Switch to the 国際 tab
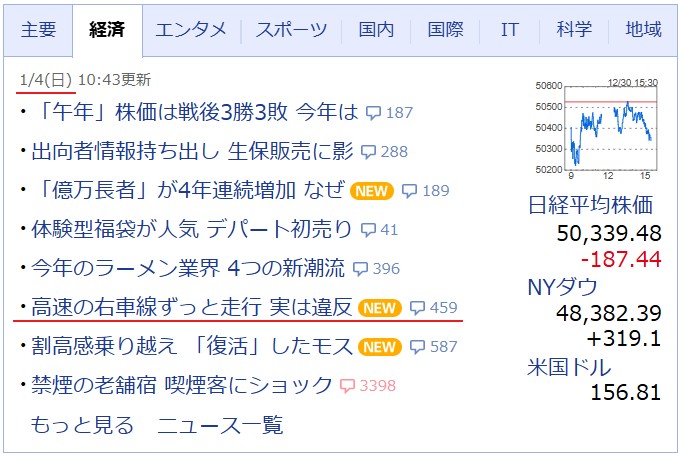Image resolution: width=682 pixels, height=456 pixels. 445,29
